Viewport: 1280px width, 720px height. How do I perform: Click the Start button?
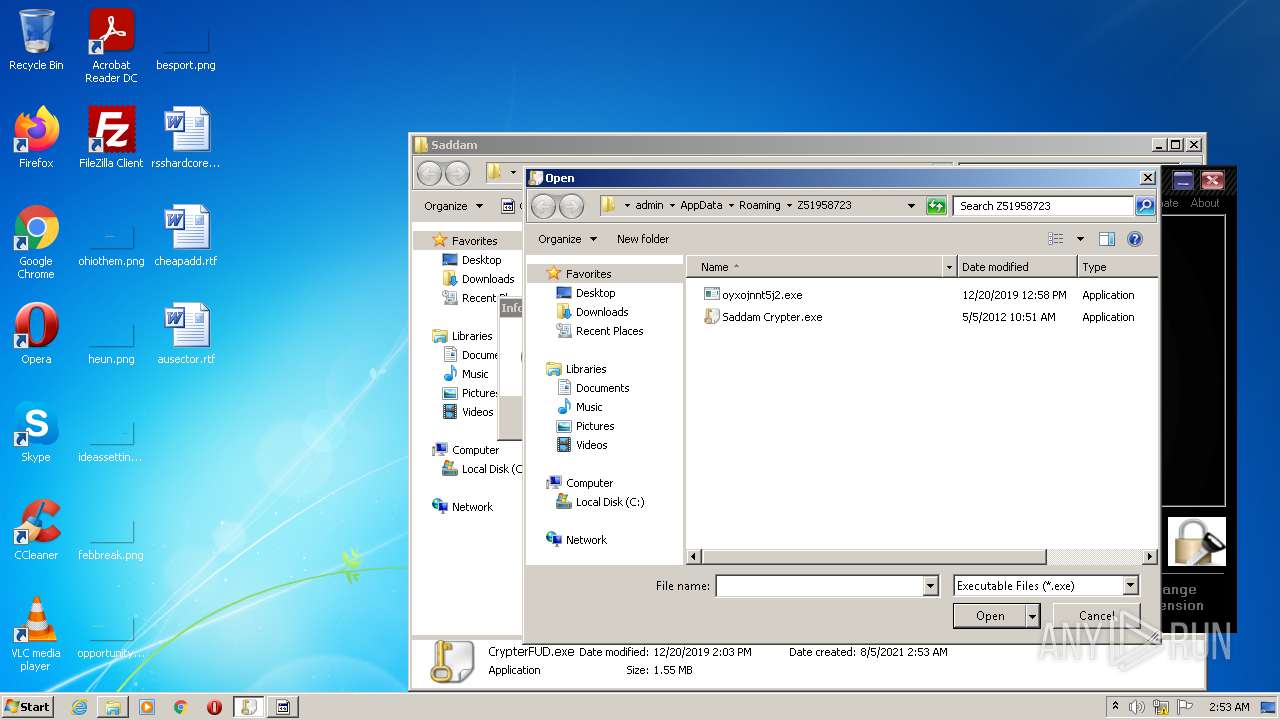28,707
